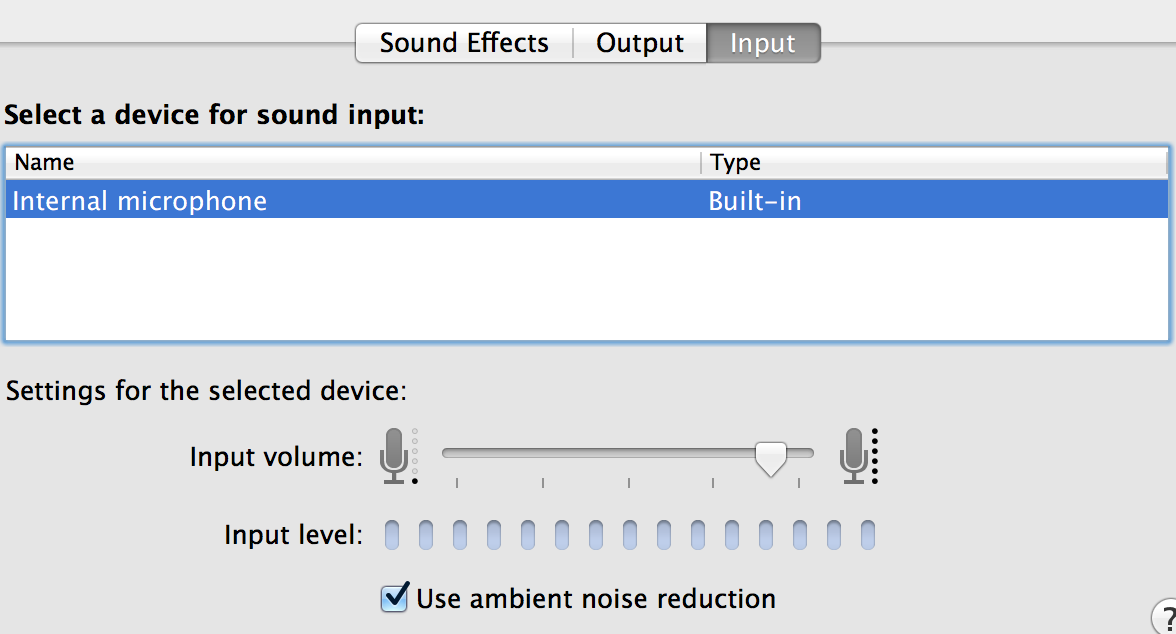Click the empty area of the device list
The image size is (1176, 634).
[x=587, y=278]
